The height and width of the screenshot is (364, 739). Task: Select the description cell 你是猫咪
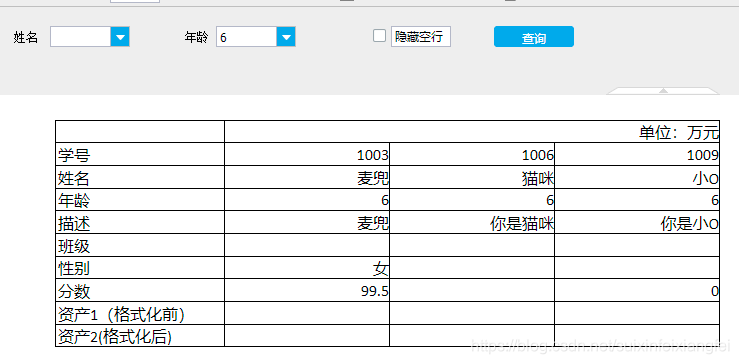tap(472, 223)
